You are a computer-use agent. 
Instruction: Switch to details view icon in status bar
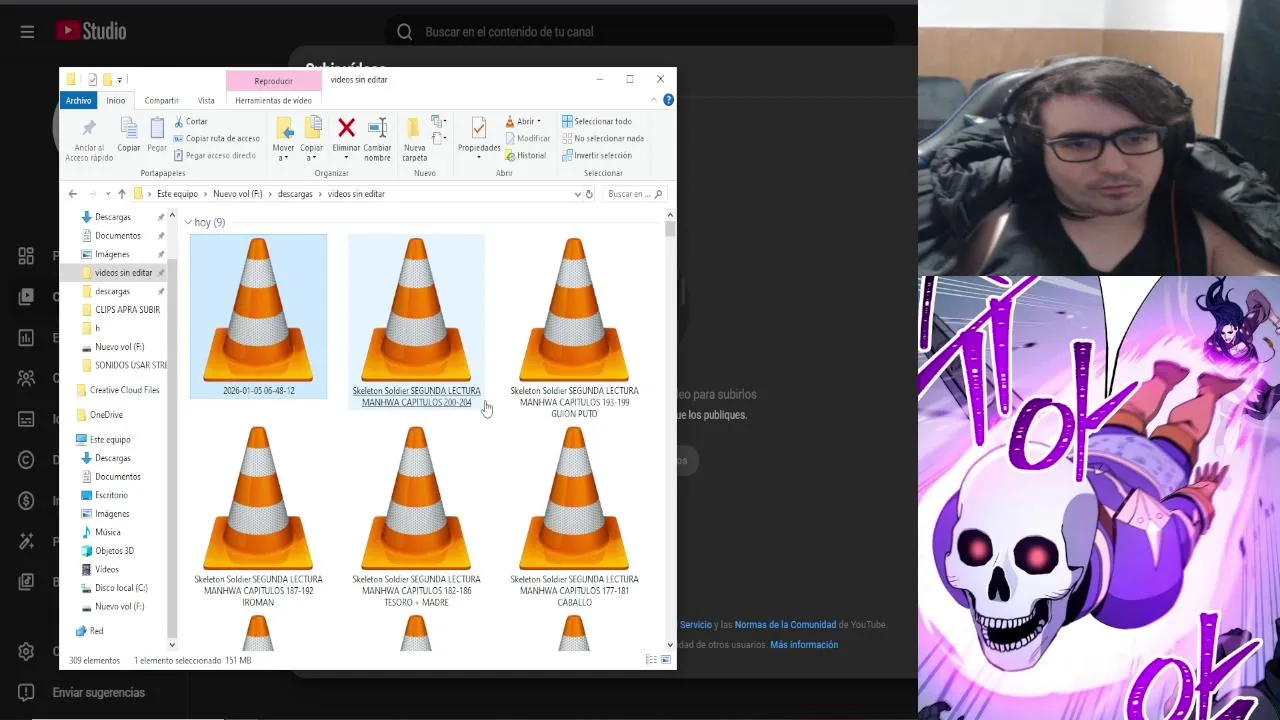tap(651, 660)
